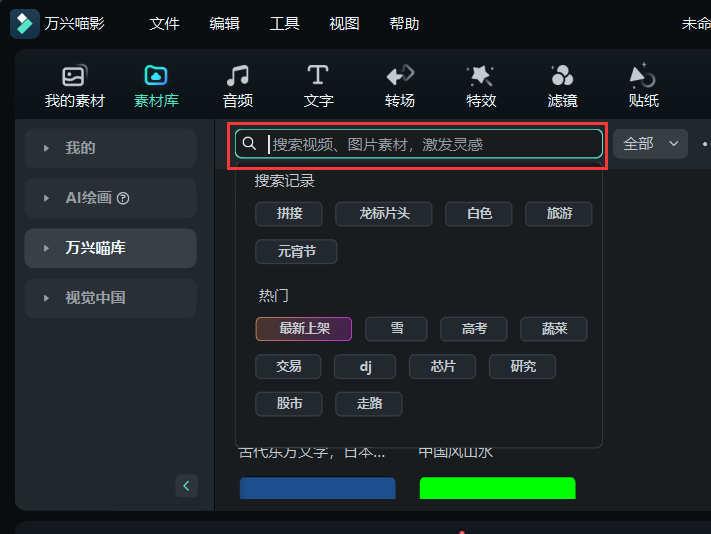The height and width of the screenshot is (534, 711).
Task: Expand the AI绘画 category arrow
Action: pyautogui.click(x=46, y=198)
